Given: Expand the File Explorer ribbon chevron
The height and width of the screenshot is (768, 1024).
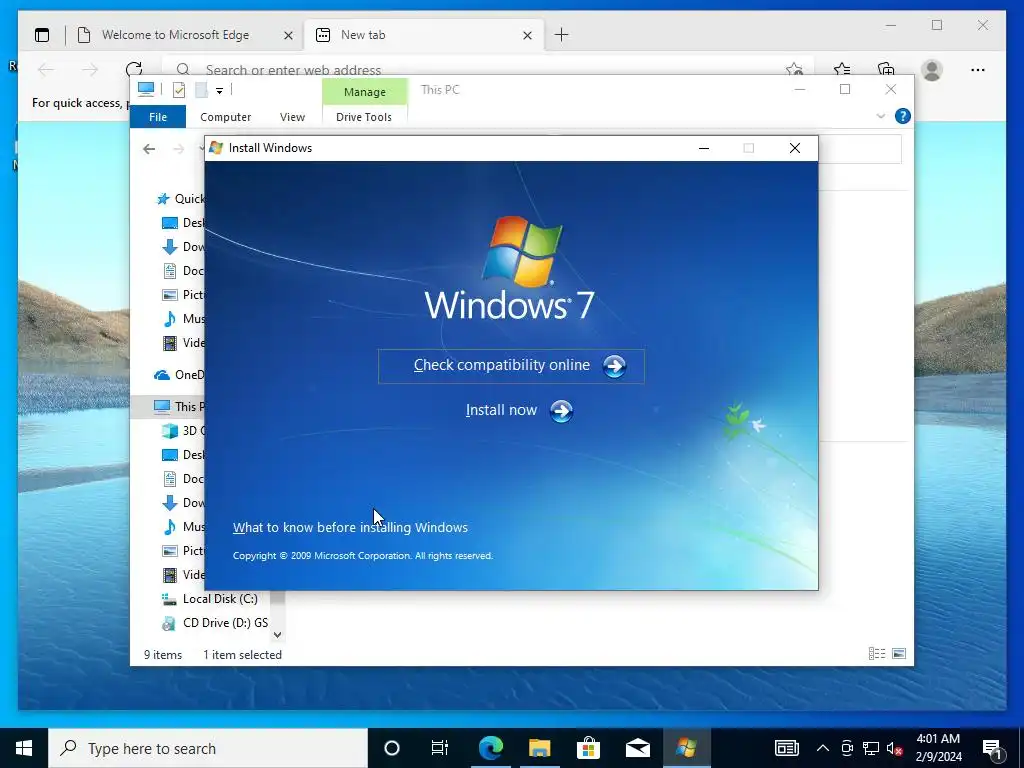Looking at the screenshot, I should [880, 116].
